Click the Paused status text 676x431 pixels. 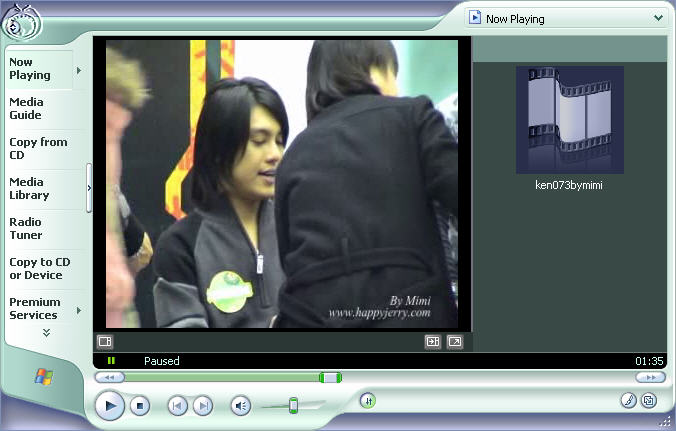[162, 361]
